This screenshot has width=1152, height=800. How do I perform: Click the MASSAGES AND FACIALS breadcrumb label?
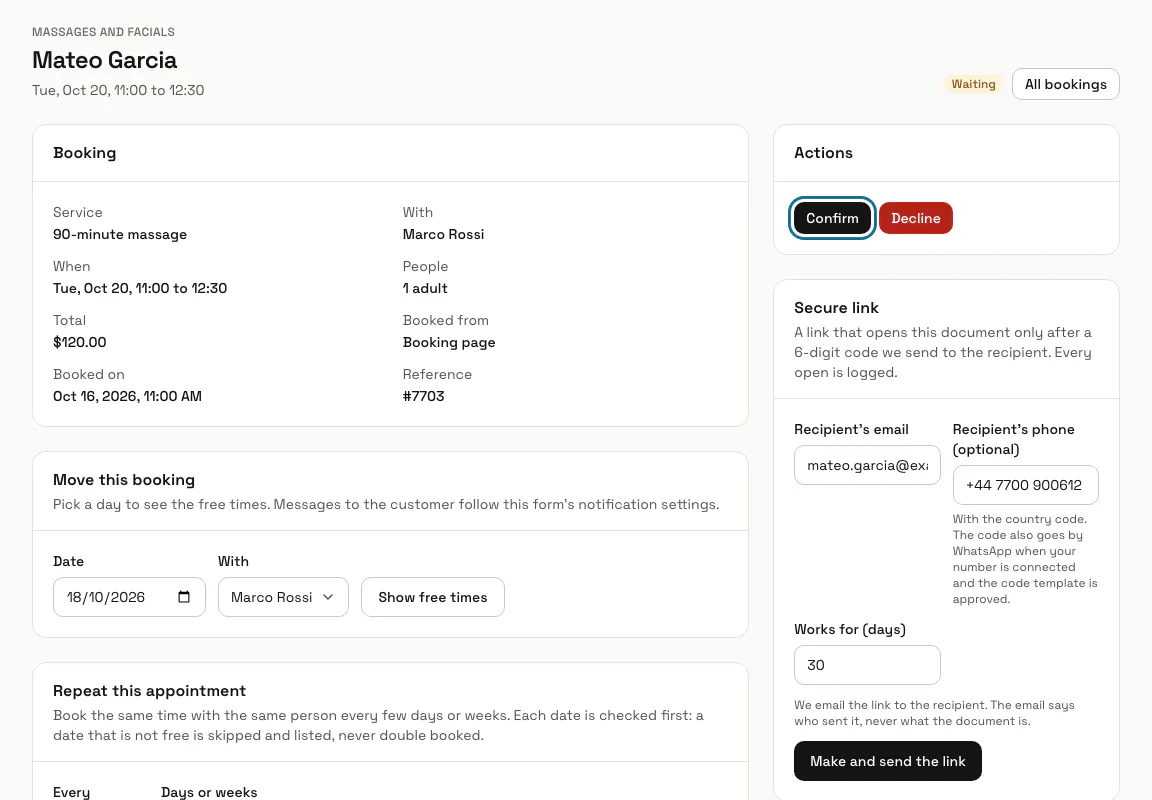104,32
